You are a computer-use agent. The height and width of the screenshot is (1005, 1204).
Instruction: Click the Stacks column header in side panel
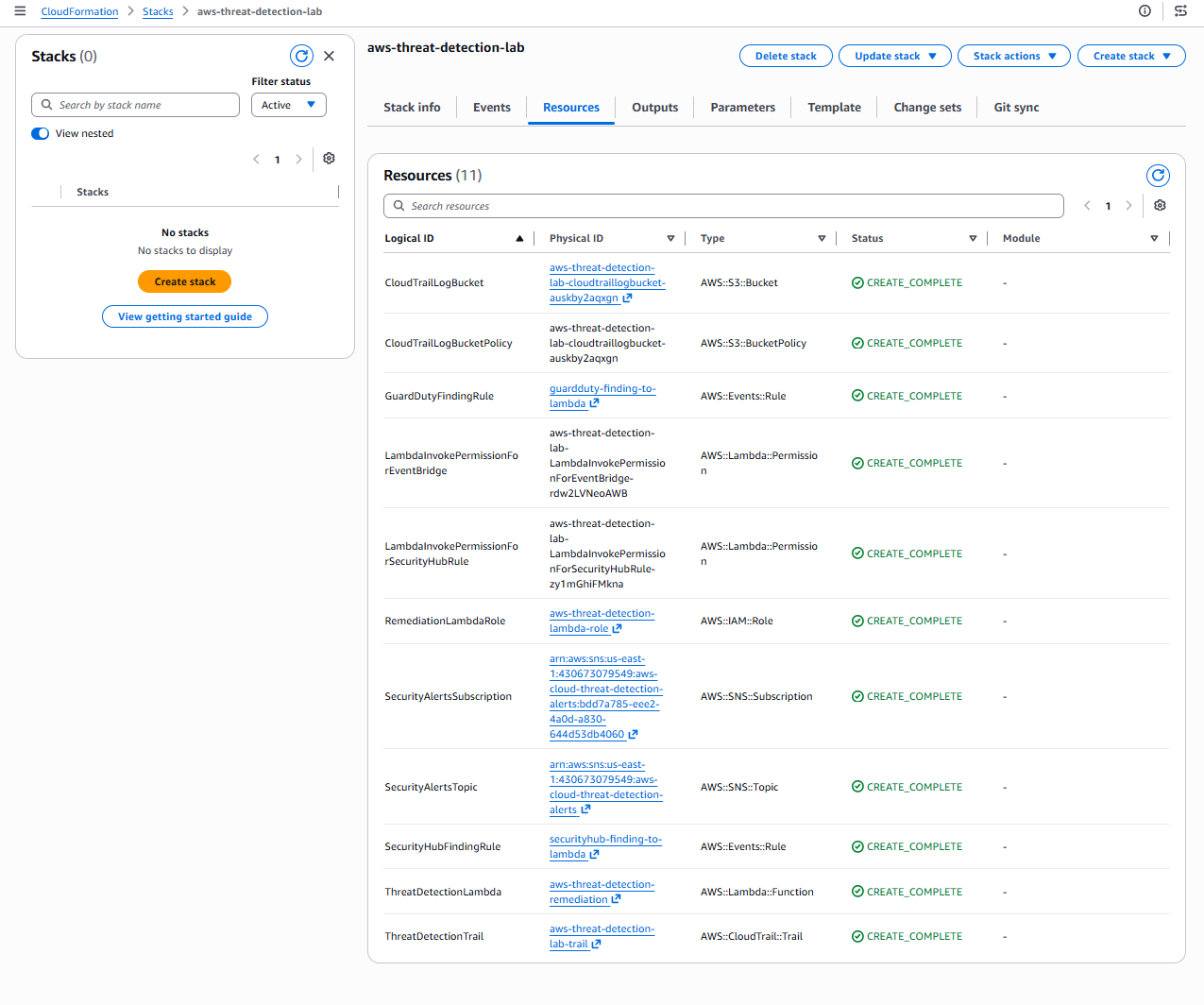pyautogui.click(x=93, y=193)
